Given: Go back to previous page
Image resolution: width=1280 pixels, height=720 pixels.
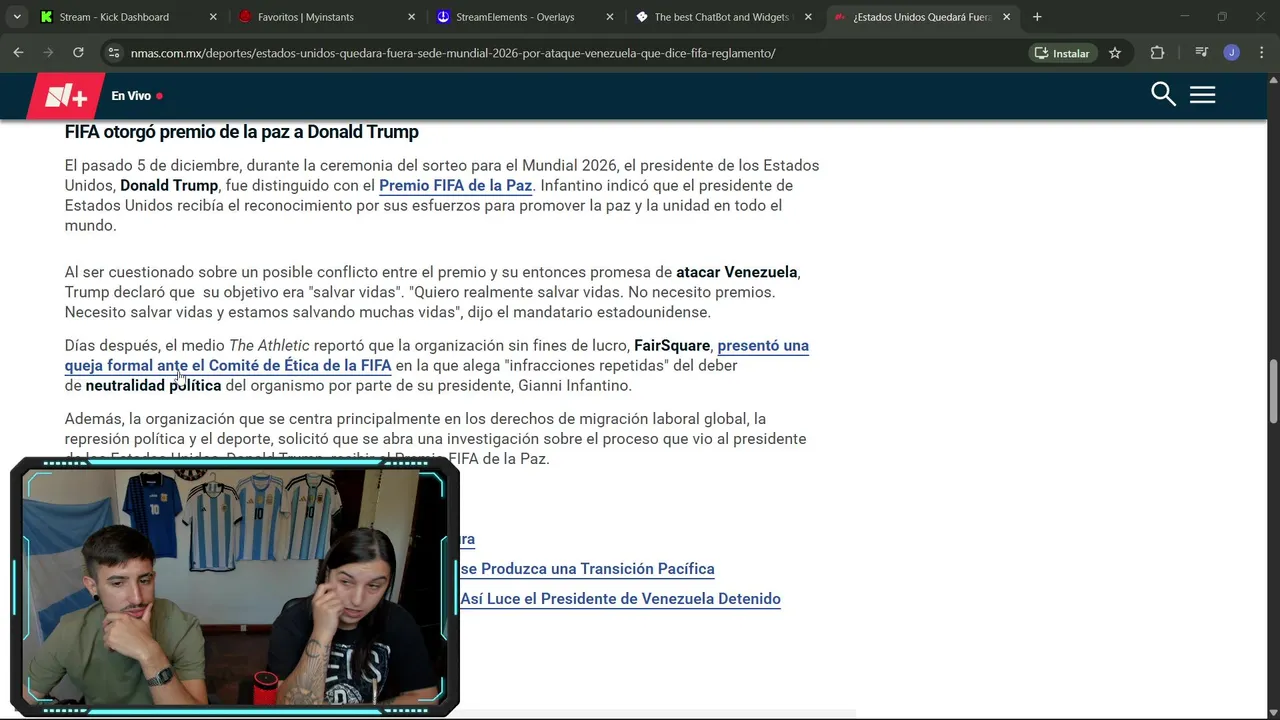Looking at the screenshot, I should tap(19, 53).
